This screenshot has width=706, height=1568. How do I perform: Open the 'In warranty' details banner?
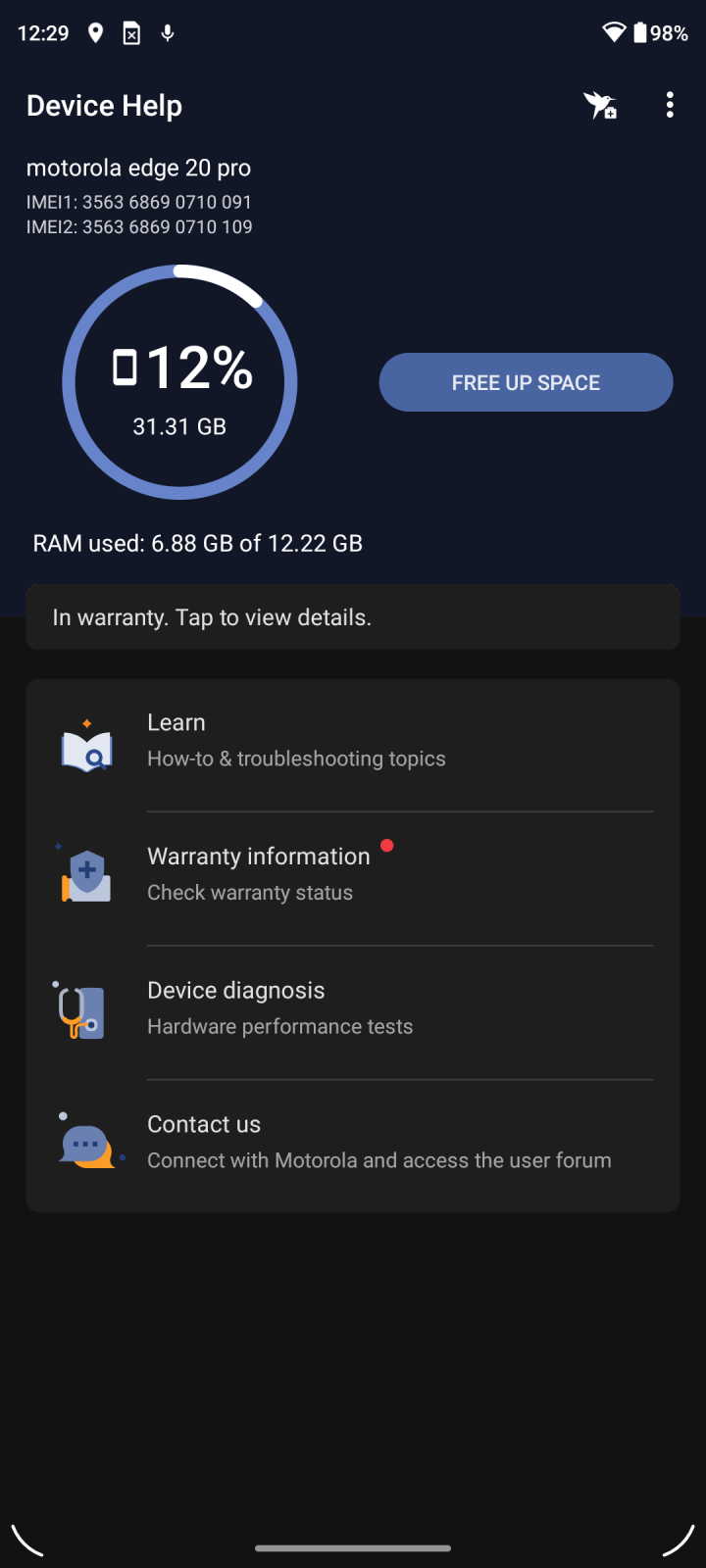tap(353, 617)
